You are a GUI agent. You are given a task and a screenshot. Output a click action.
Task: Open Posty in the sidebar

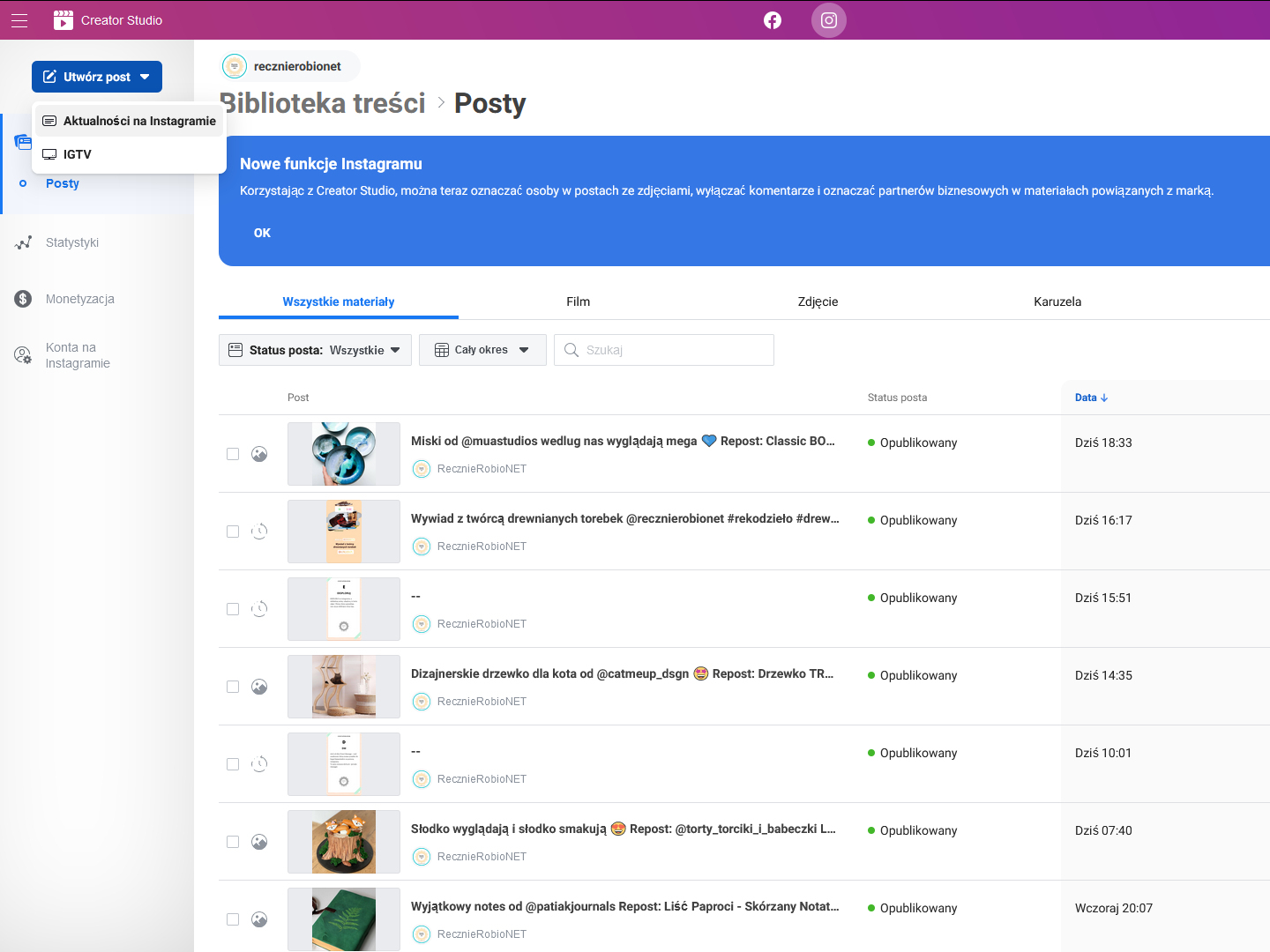point(63,183)
